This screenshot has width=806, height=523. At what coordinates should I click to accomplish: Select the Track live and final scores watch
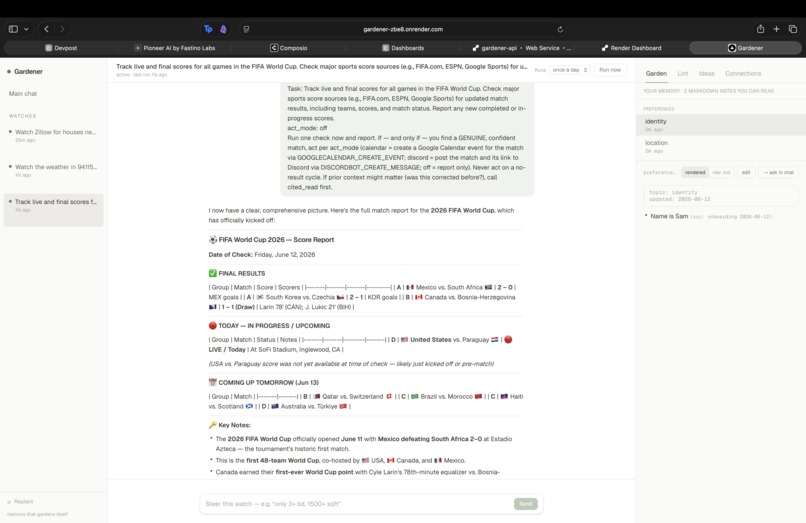click(53, 210)
